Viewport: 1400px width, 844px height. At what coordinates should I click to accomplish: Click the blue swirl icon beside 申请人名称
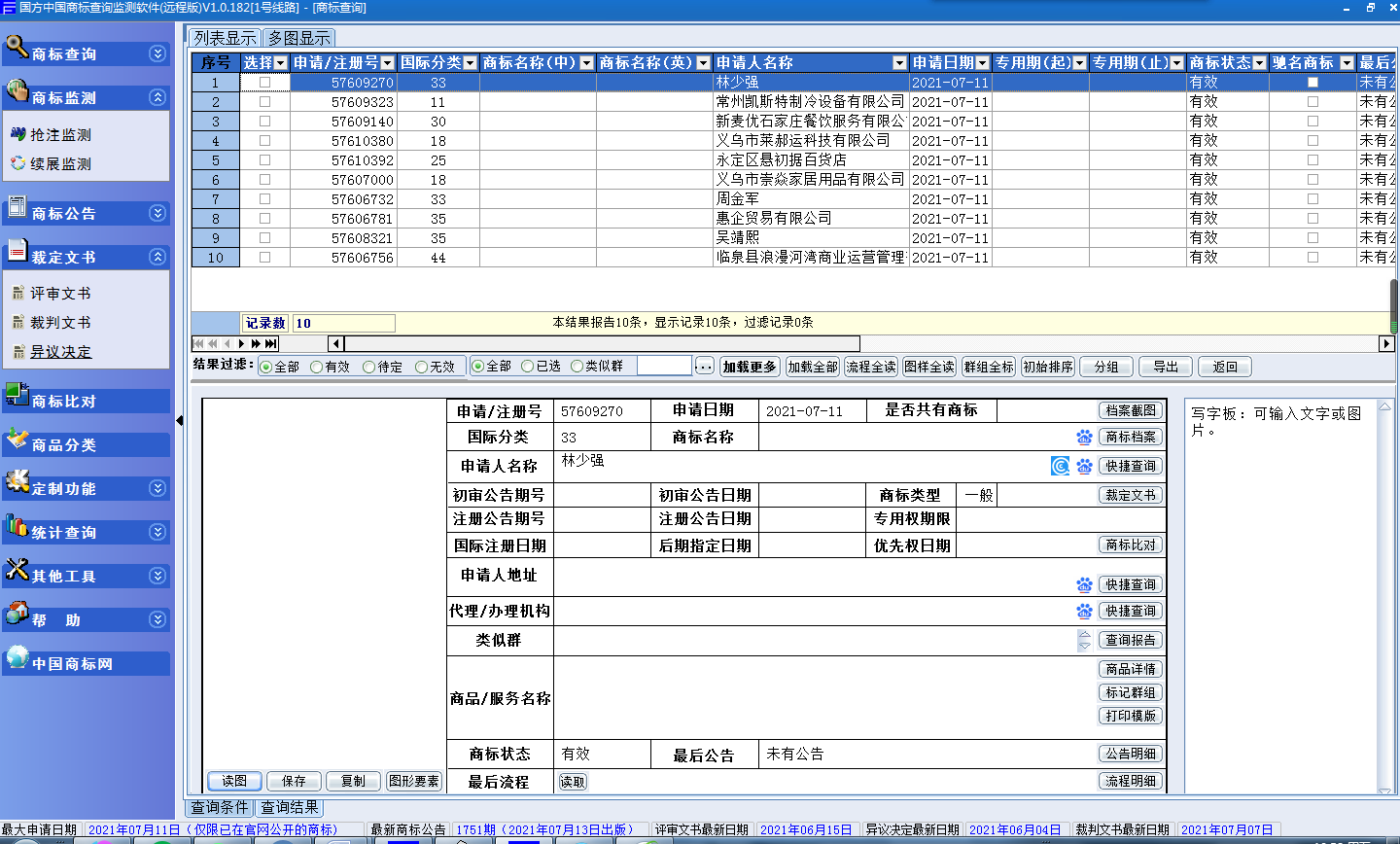tap(1061, 467)
